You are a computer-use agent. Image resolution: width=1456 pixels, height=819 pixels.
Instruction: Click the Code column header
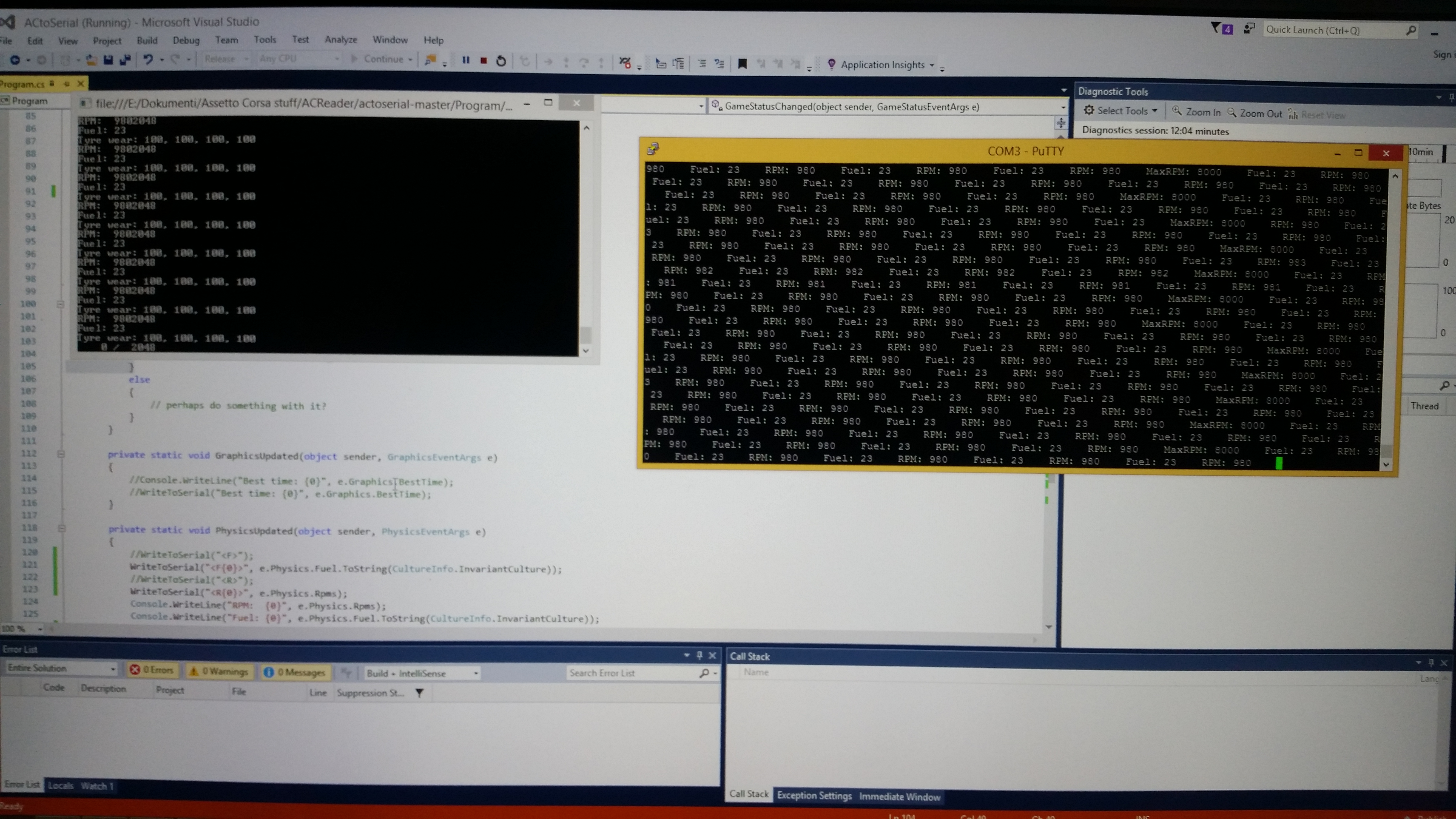[54, 688]
